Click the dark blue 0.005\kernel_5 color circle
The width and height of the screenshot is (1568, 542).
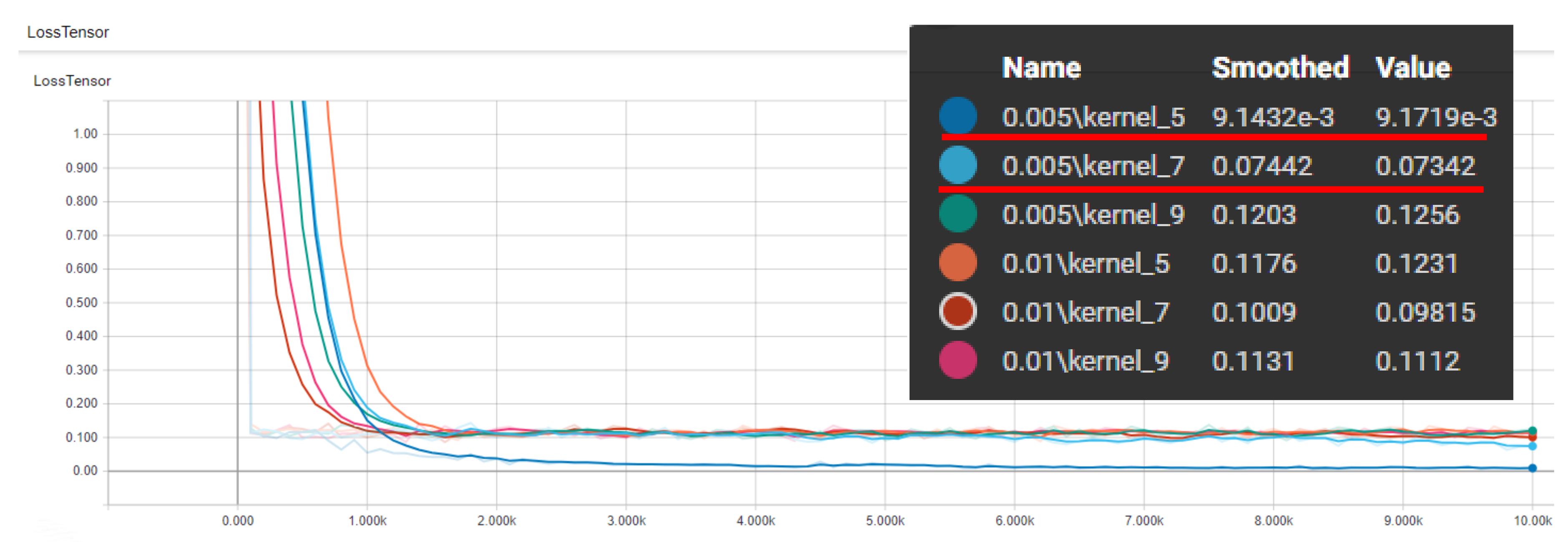pyautogui.click(x=957, y=116)
